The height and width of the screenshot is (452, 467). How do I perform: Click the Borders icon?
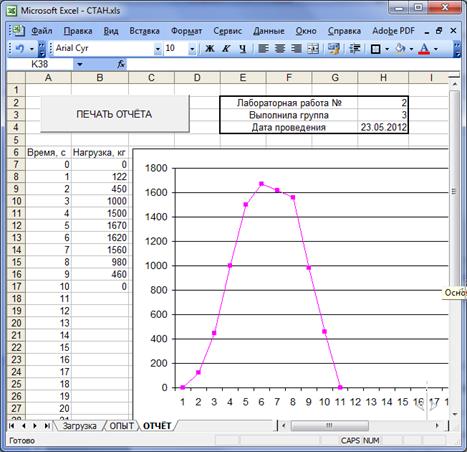pyautogui.click(x=376, y=49)
